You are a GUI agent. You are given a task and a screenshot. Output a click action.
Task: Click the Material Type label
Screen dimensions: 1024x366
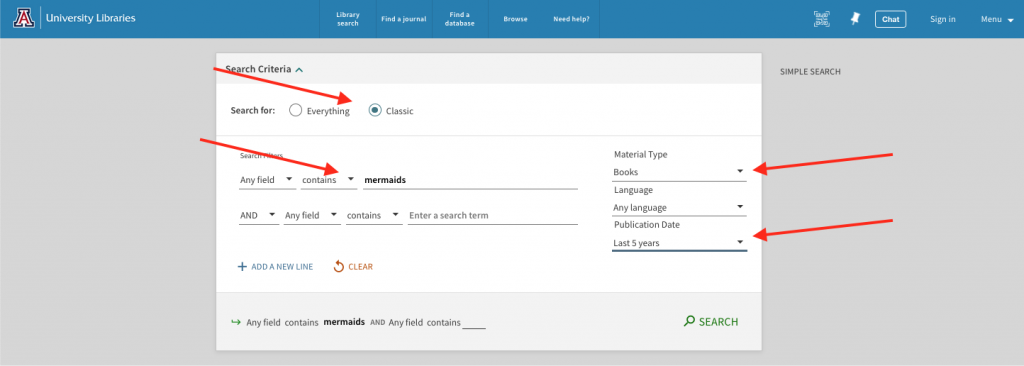(x=641, y=155)
